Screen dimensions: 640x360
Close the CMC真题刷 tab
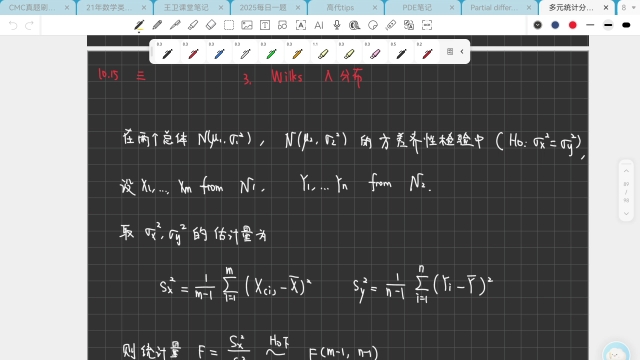(67, 7)
